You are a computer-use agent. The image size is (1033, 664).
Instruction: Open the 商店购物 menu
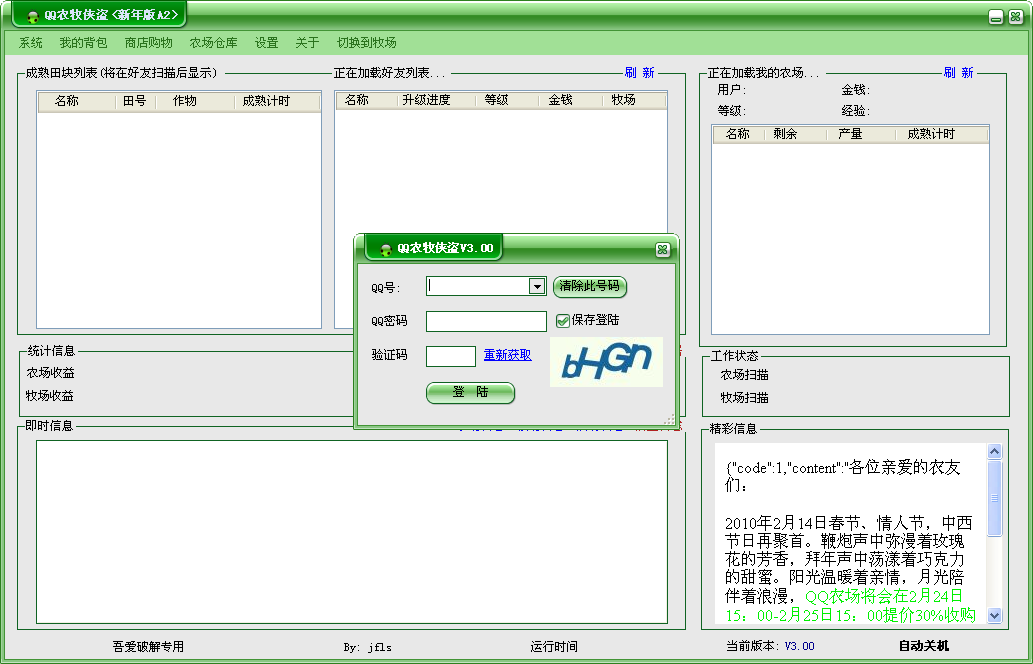148,43
